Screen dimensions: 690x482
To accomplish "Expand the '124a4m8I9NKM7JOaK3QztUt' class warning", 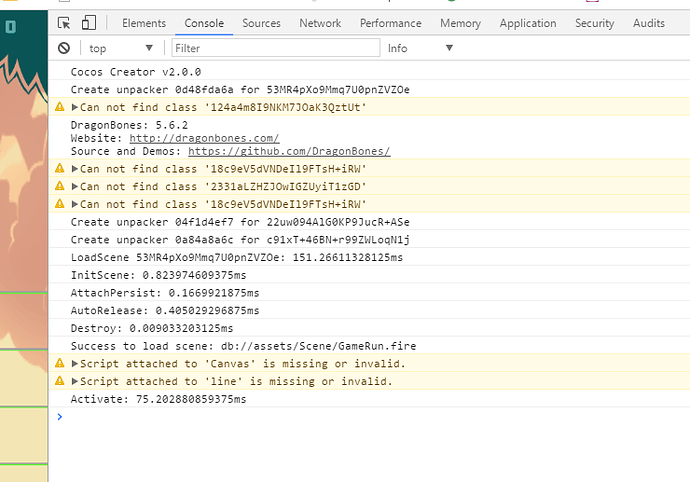I will [75, 107].
